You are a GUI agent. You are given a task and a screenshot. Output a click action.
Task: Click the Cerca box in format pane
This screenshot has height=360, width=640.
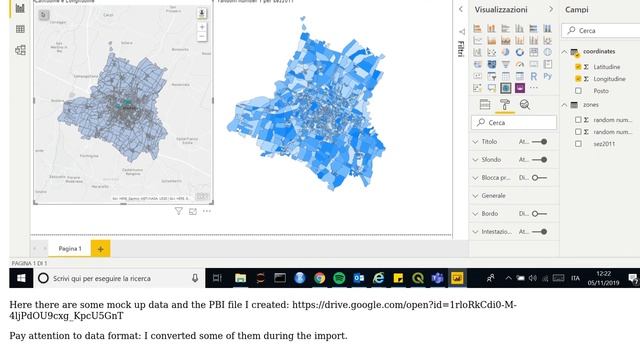tap(514, 122)
